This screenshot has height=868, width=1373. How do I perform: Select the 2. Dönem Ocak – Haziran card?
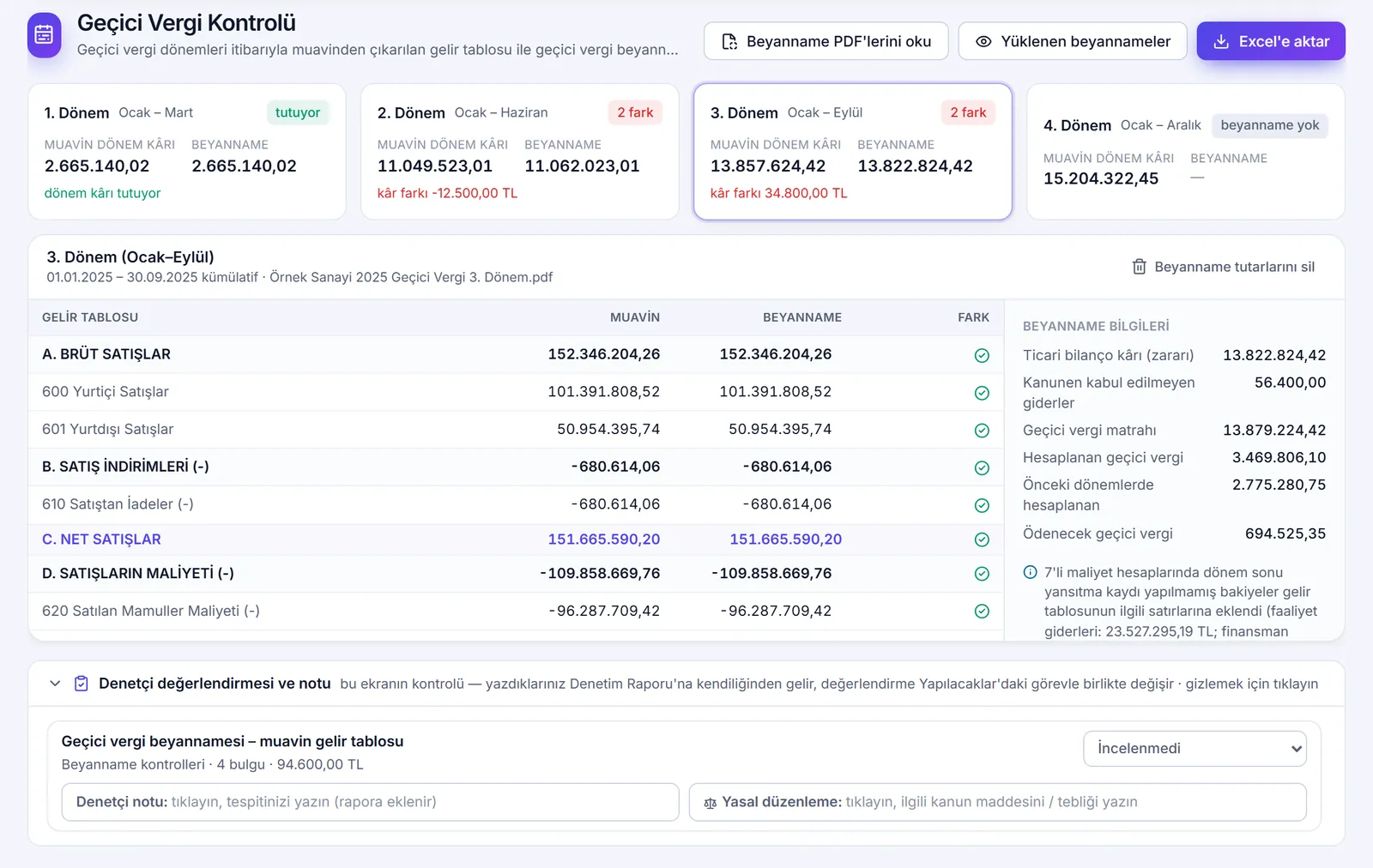[520, 151]
